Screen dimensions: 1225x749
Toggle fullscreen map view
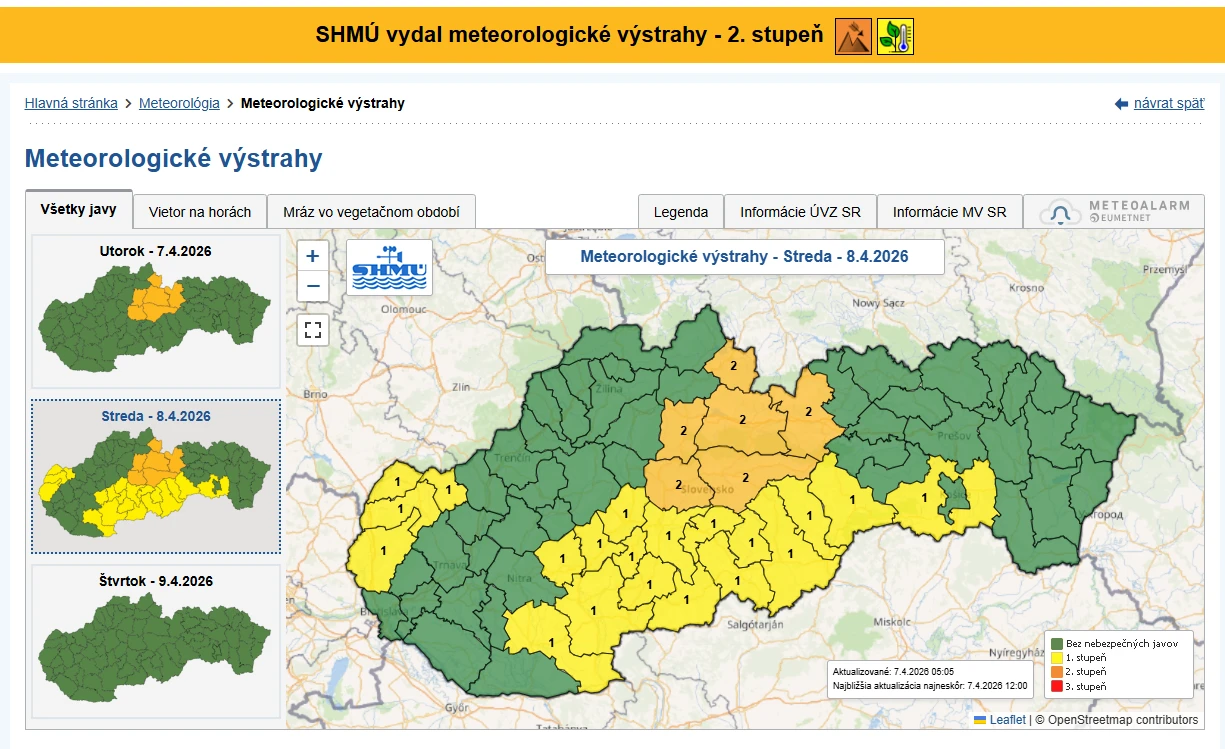tap(313, 329)
